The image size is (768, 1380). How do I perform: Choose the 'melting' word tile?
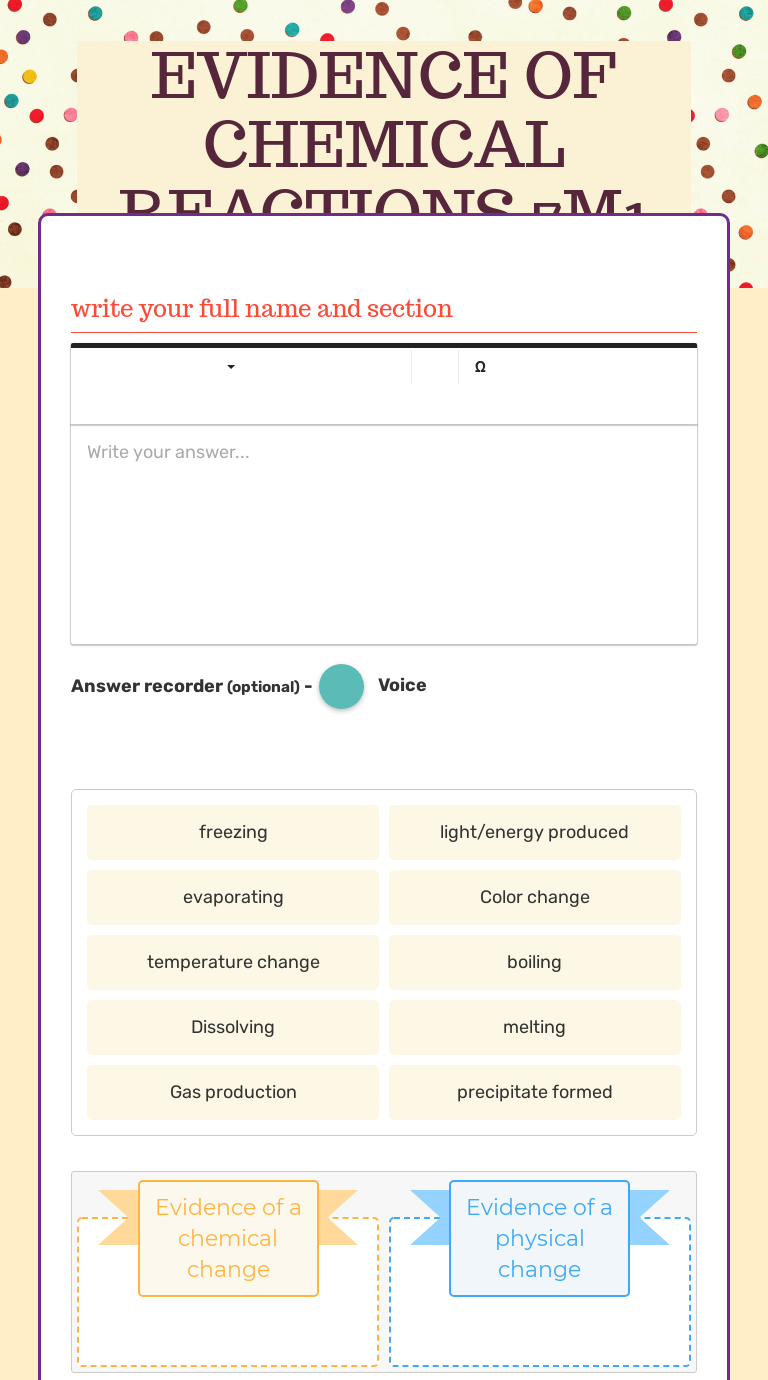[534, 1027]
